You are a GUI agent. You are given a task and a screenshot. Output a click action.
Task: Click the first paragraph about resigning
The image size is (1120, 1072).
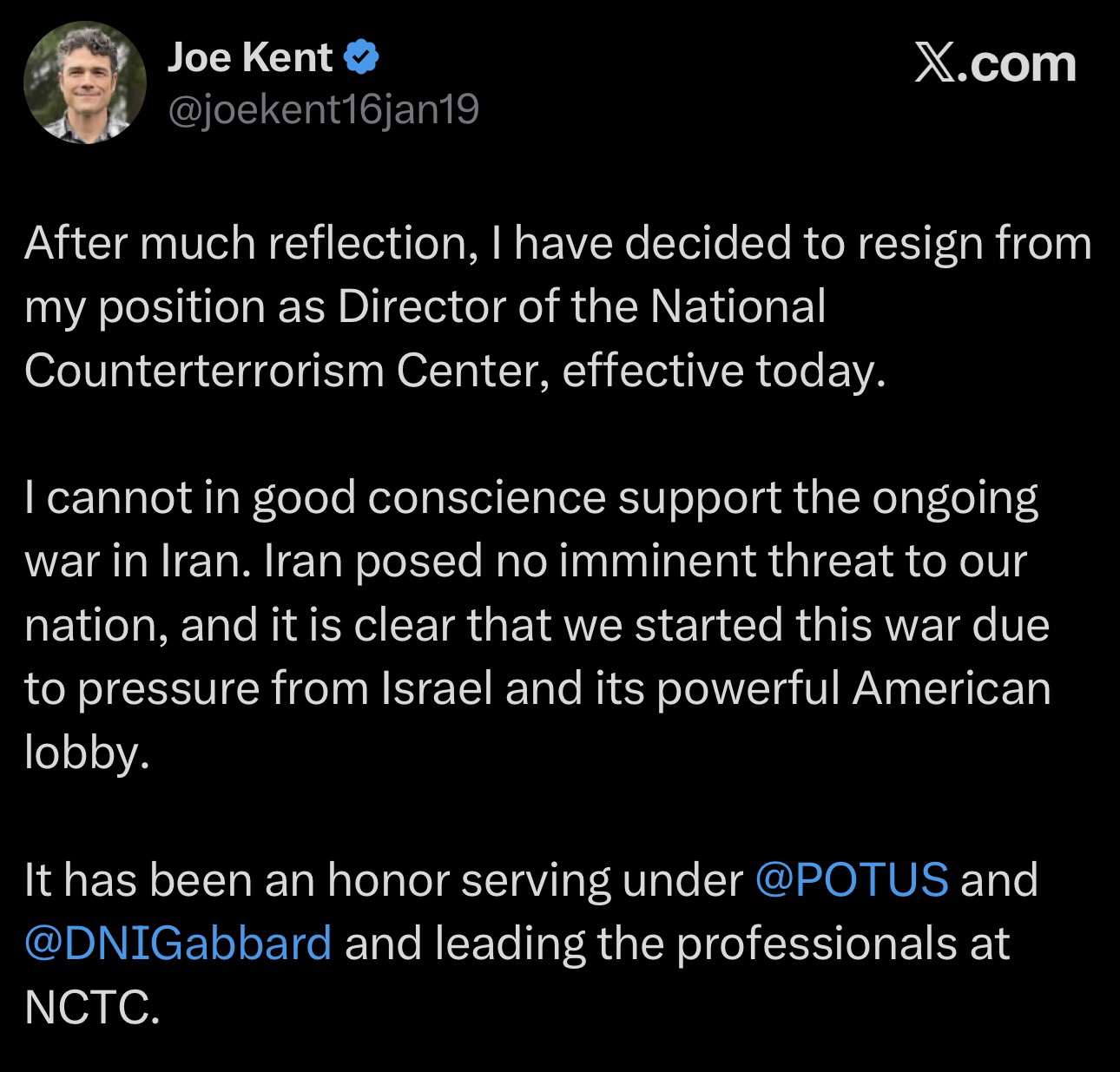click(556, 306)
